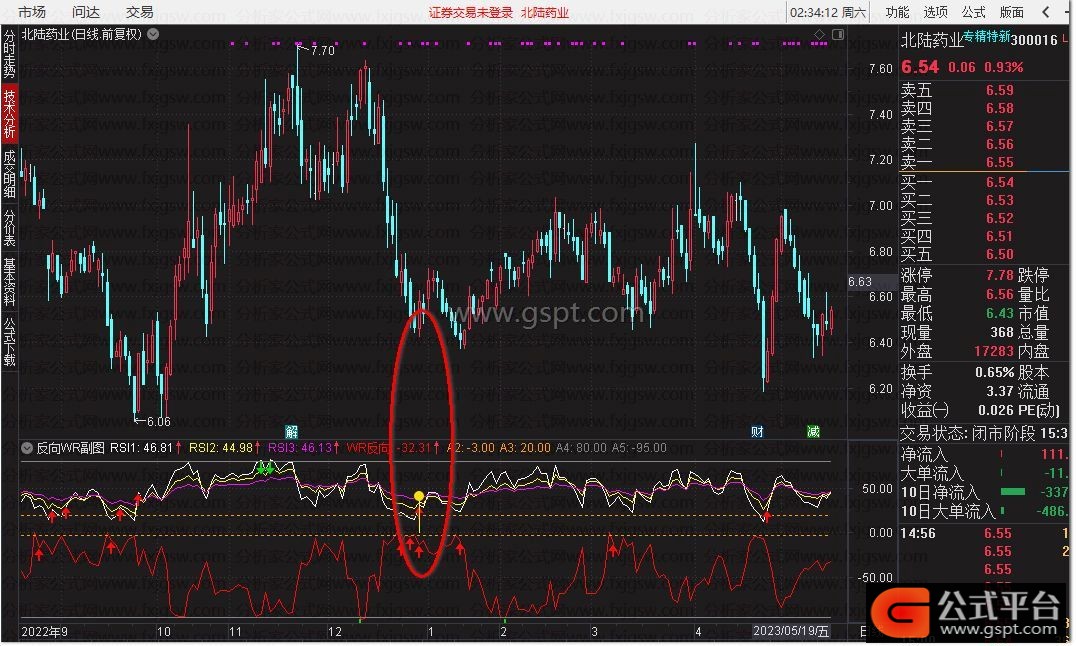Click the 收益(一) value 0.026
Image resolution: width=1076 pixels, height=646 pixels.
coord(996,411)
